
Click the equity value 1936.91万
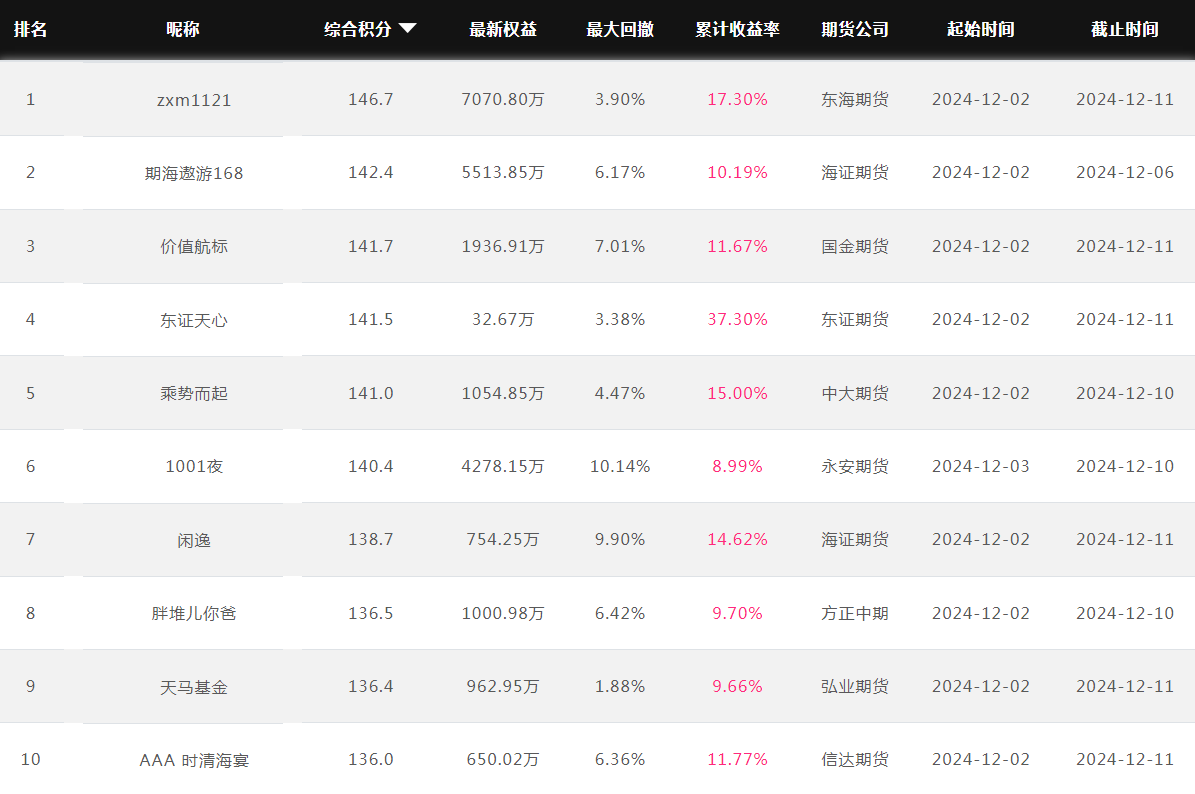click(503, 246)
